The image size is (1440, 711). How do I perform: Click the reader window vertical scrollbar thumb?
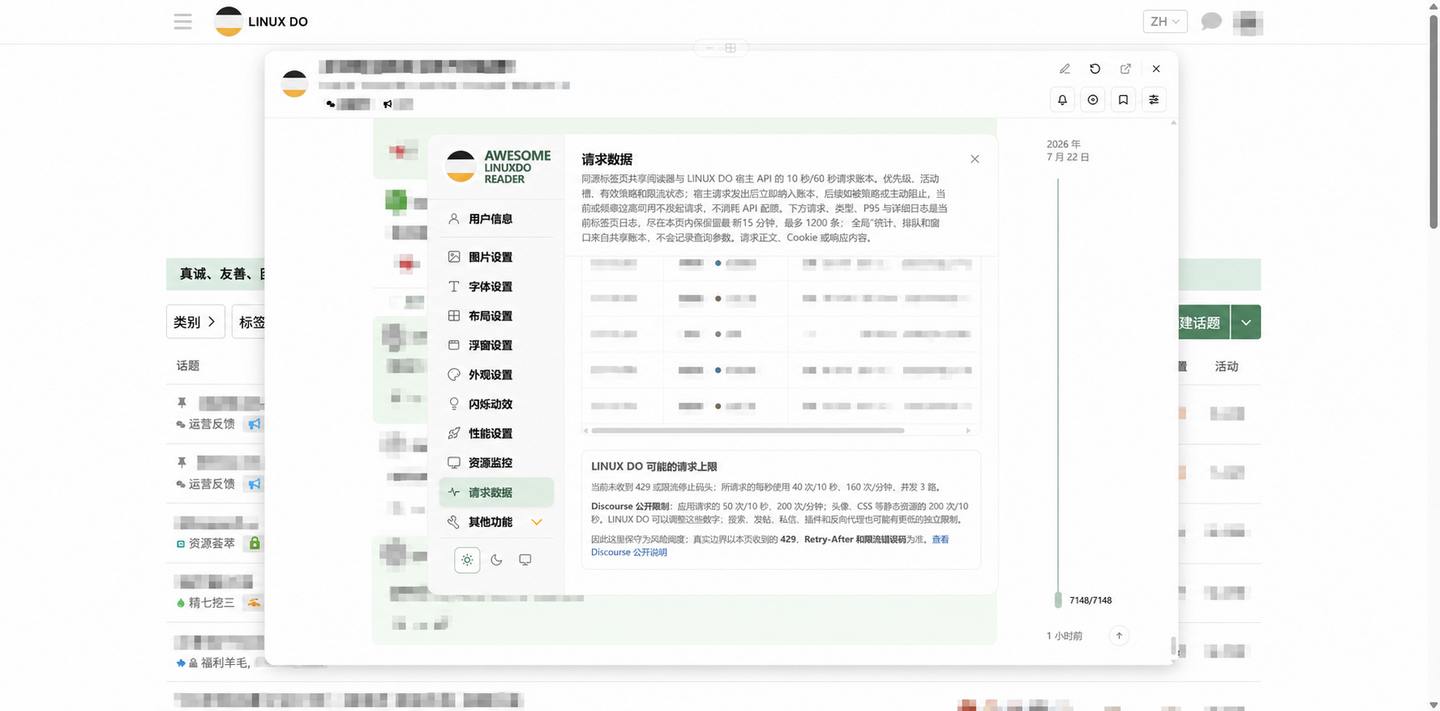click(1174, 647)
